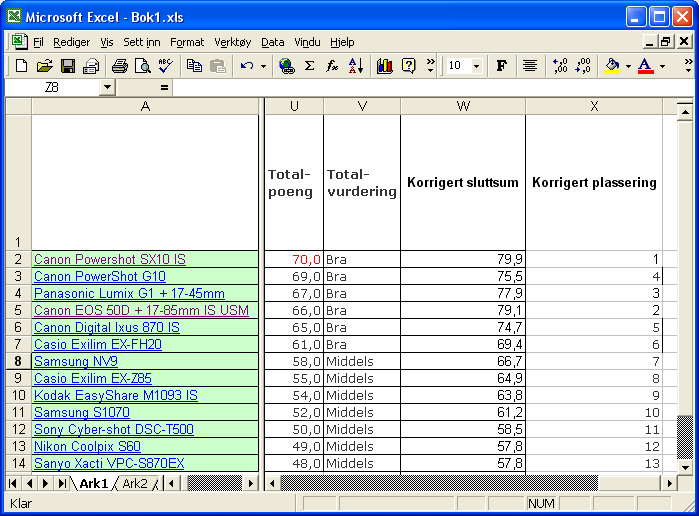Toggle center alignment icon
Viewport: 699px width, 516px height.
tap(530, 66)
